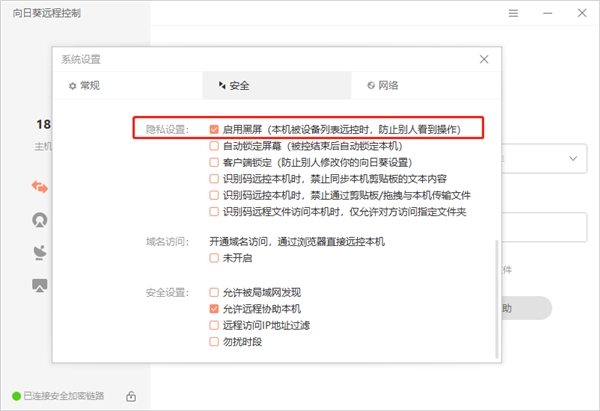Click the 向日葵远程控制 window title

tap(47, 13)
